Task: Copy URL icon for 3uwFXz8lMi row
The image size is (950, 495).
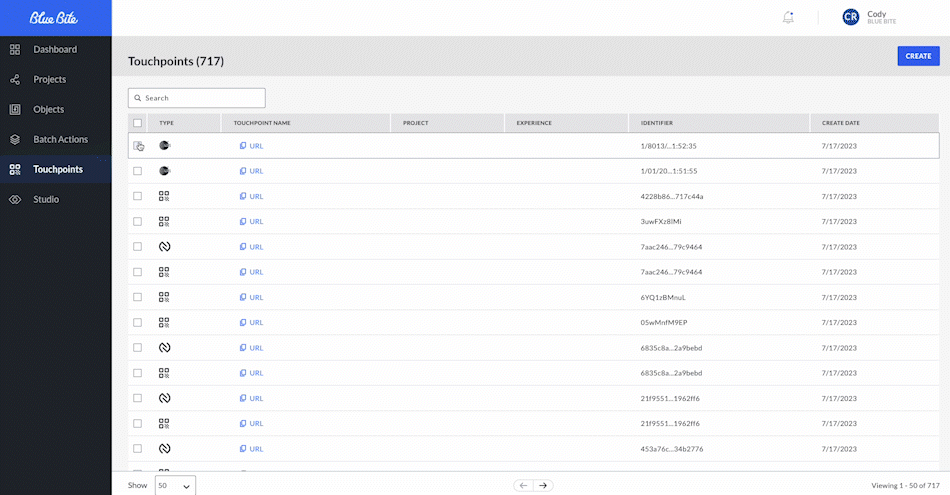Action: tap(243, 222)
